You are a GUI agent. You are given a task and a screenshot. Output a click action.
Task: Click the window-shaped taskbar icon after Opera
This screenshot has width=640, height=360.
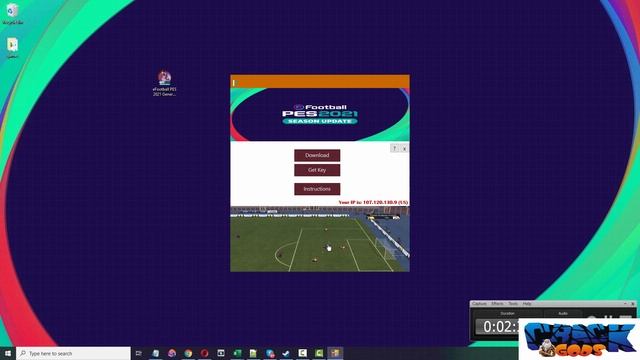[x=221, y=353]
